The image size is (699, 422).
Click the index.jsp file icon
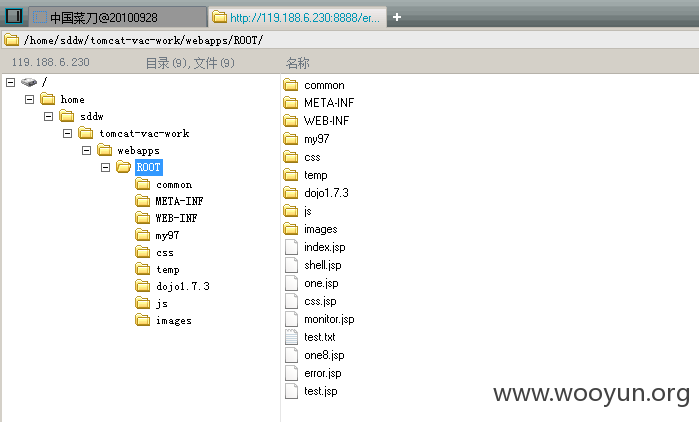291,247
